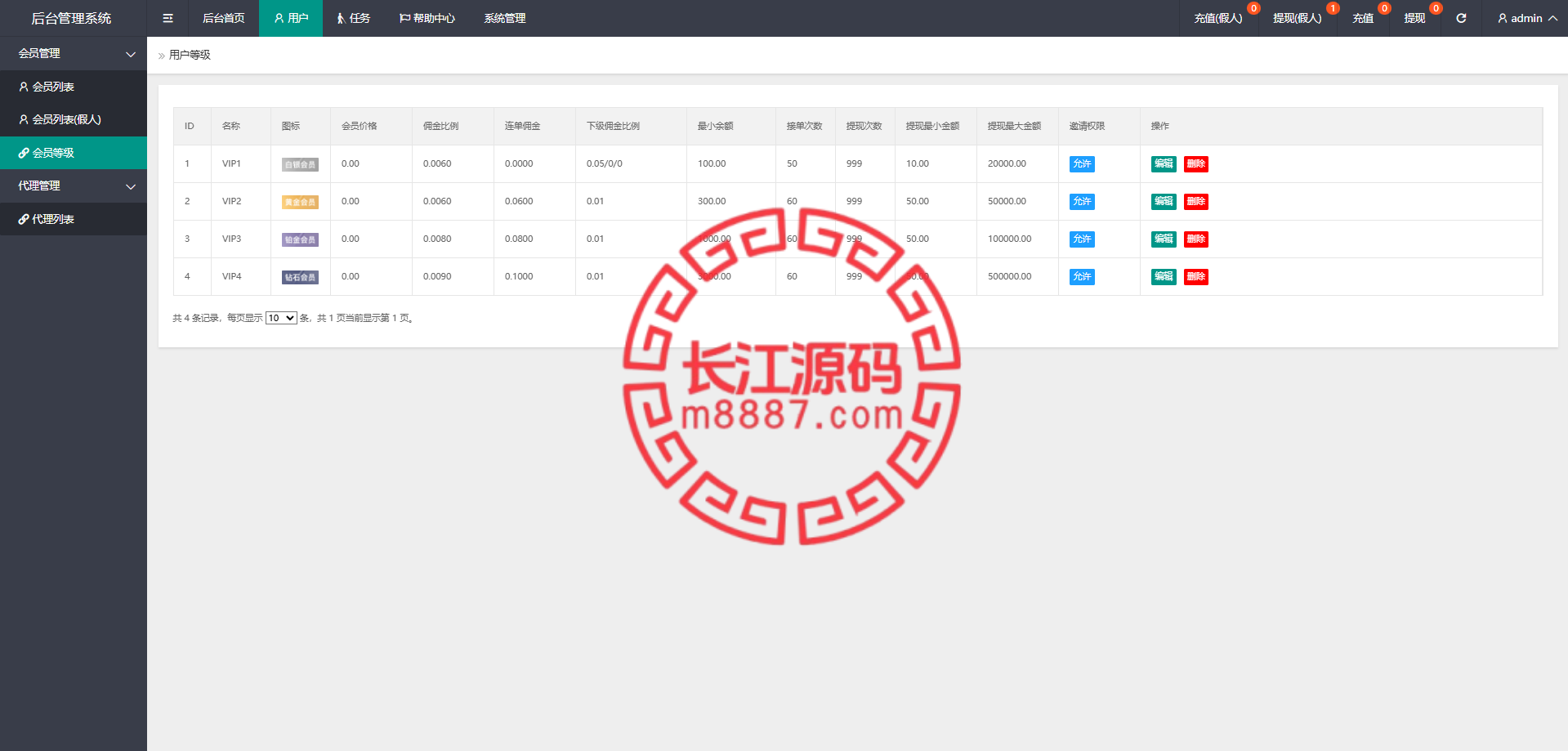Viewport: 1568px width, 751px height.
Task: Toggle 允许 invite permission for VIP3
Action: tap(1082, 239)
